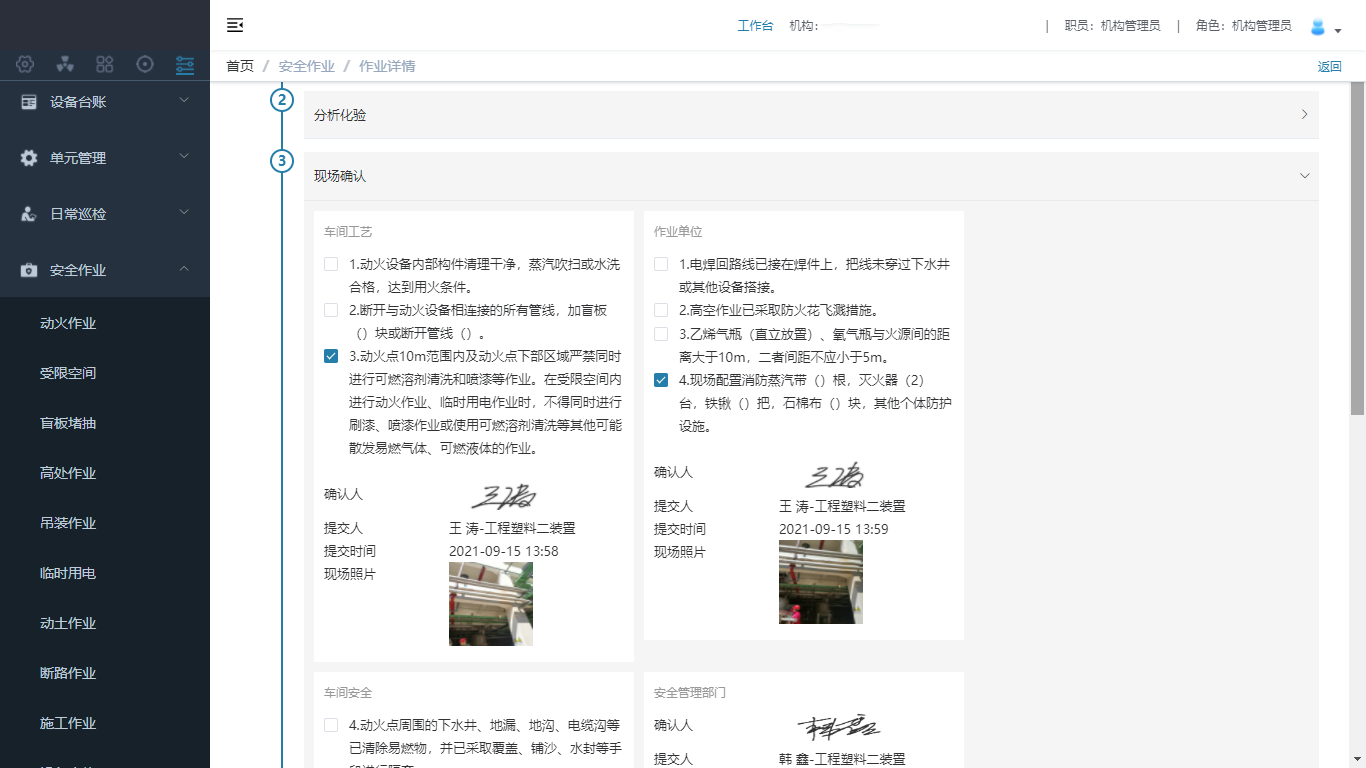Collapse the 现场确认 section
The width and height of the screenshot is (1366, 768).
pyautogui.click(x=1304, y=176)
